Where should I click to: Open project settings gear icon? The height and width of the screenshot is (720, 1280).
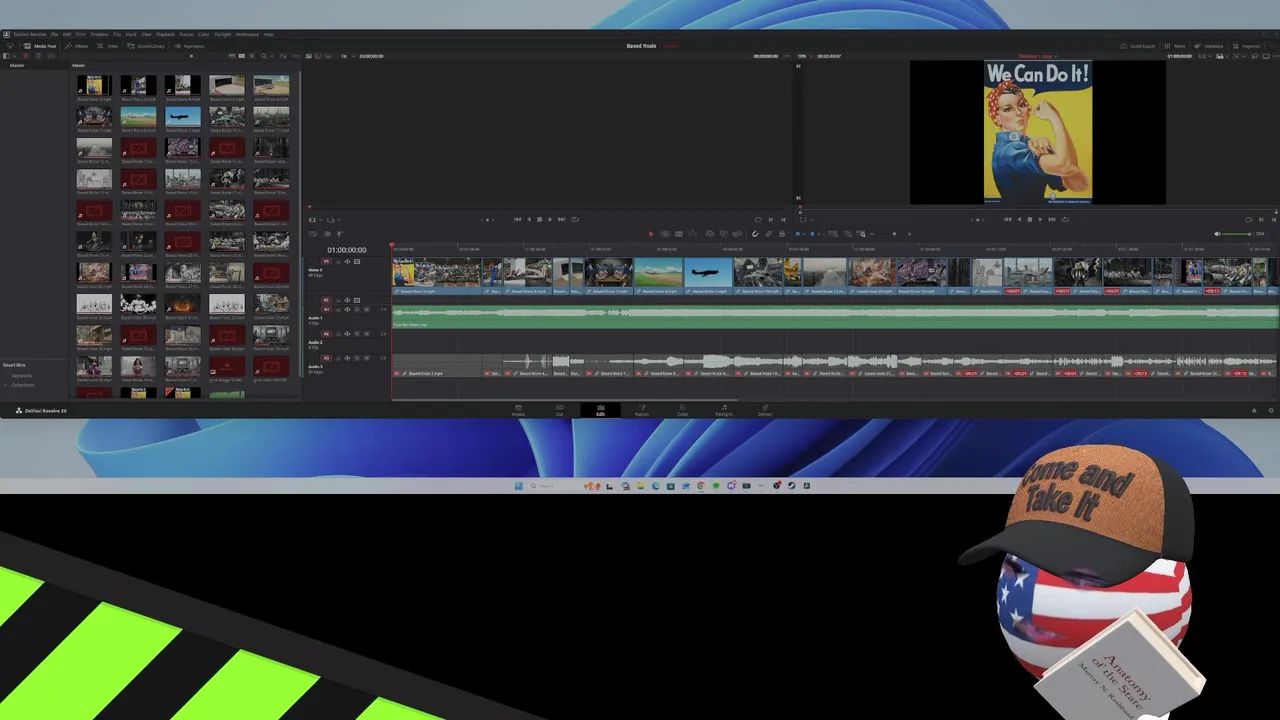pyautogui.click(x=1271, y=410)
